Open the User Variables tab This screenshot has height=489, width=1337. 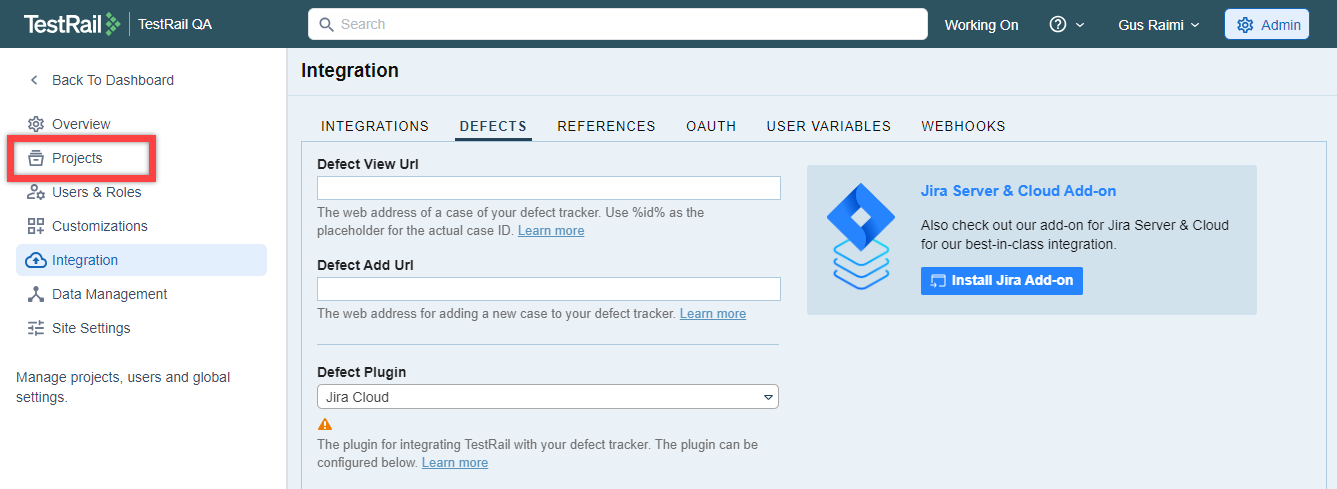click(829, 126)
